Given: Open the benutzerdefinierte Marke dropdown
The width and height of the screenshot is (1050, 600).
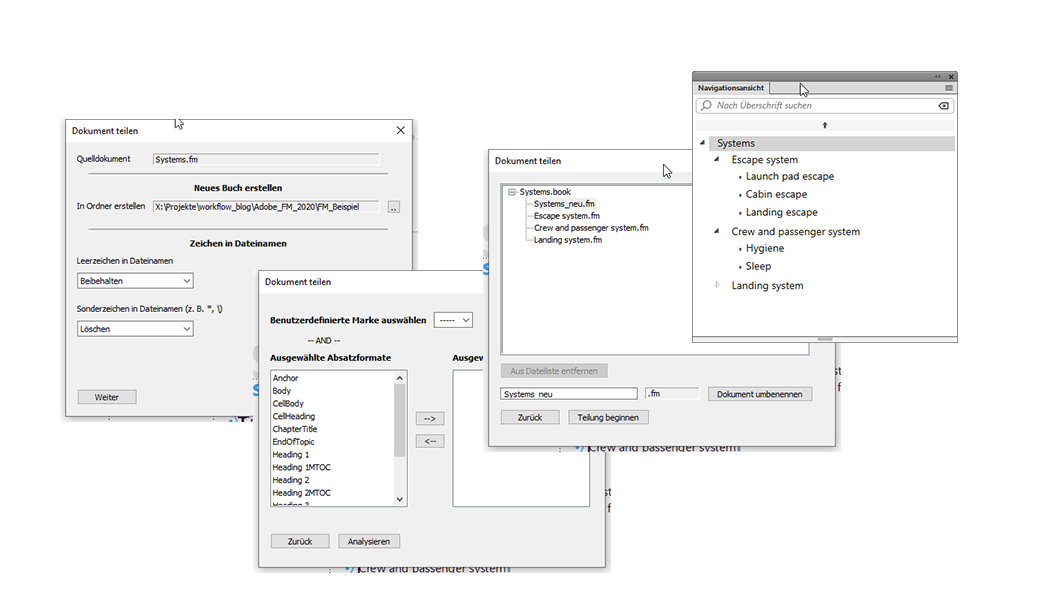Looking at the screenshot, I should pos(453,319).
